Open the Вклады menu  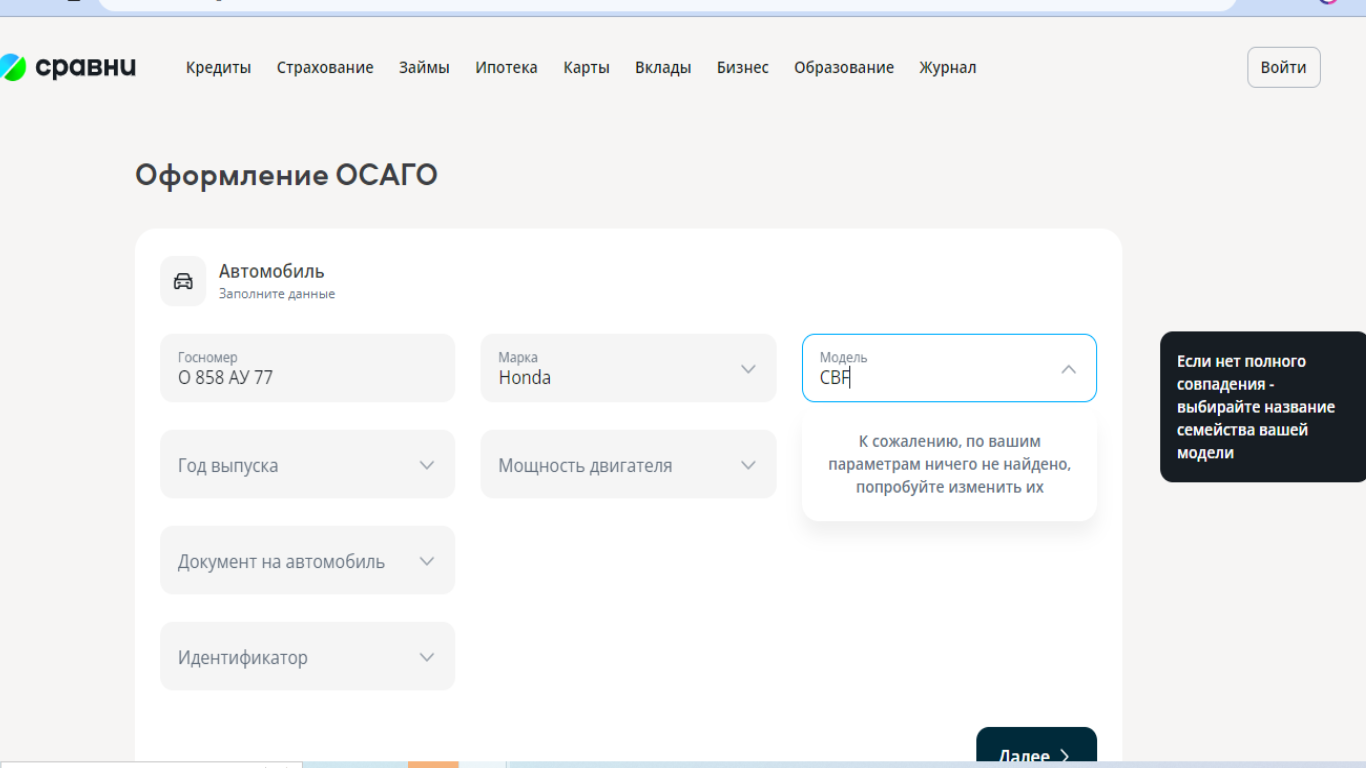[663, 68]
